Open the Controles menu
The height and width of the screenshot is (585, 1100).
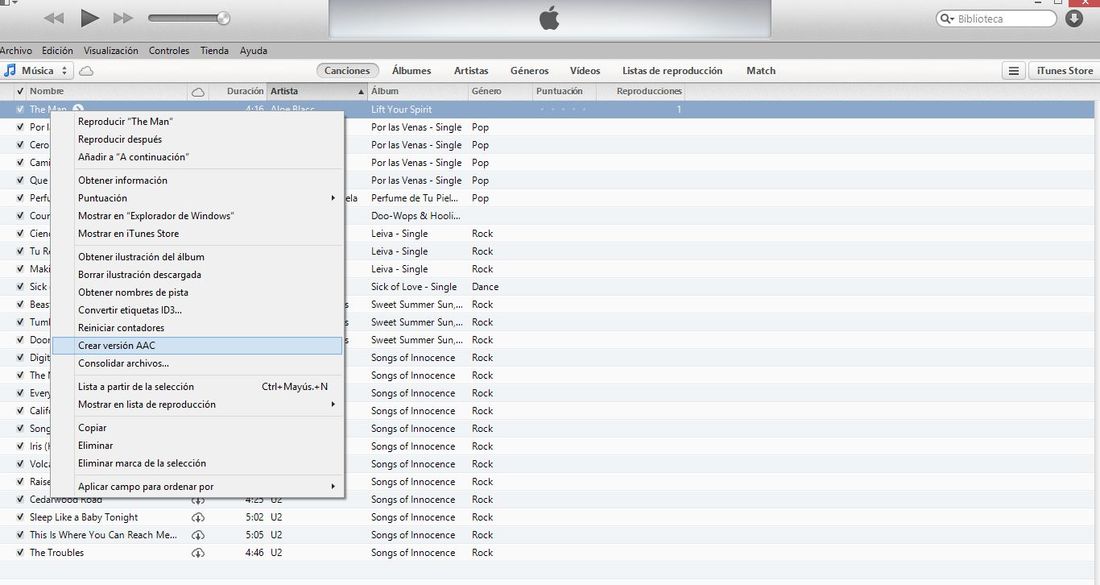(x=169, y=51)
